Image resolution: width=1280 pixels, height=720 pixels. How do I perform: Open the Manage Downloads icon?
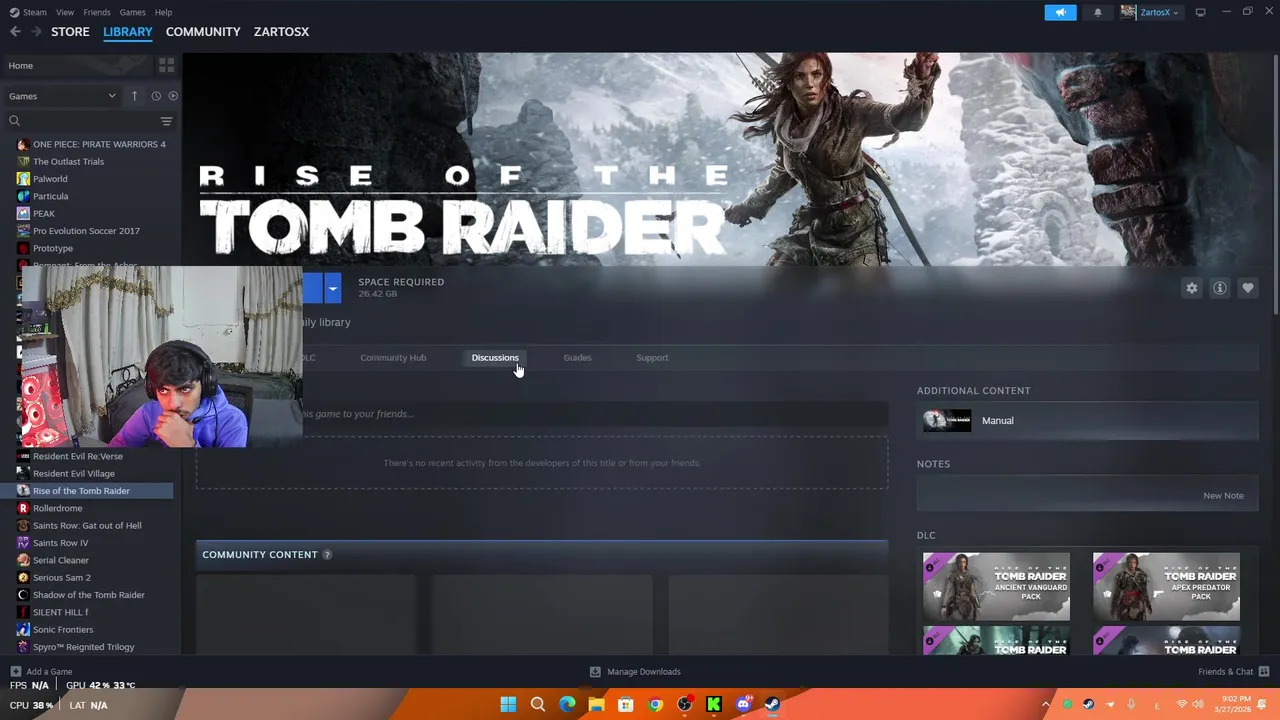[x=595, y=672]
